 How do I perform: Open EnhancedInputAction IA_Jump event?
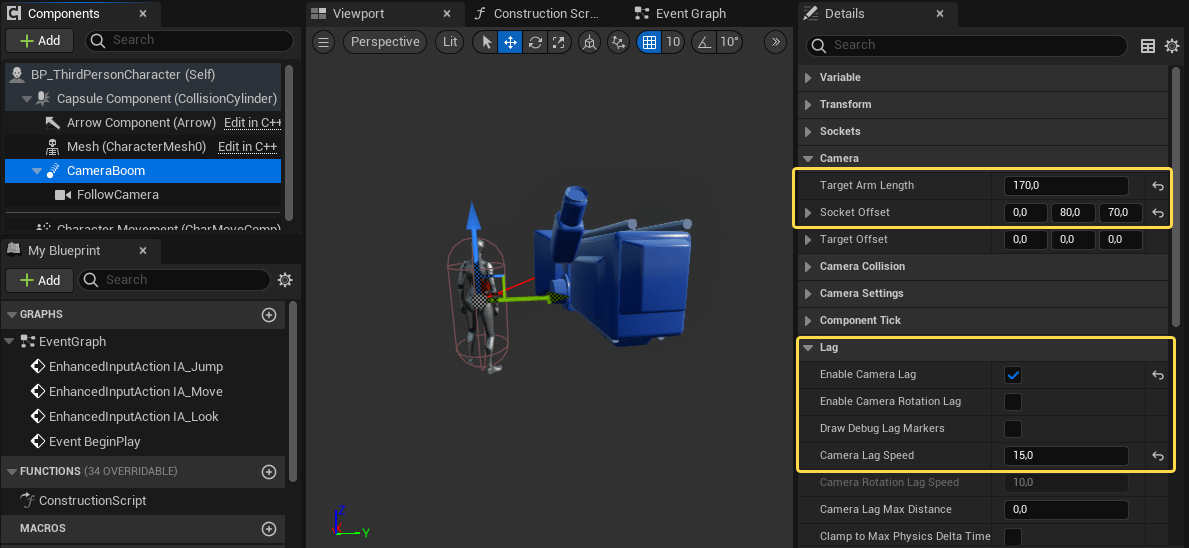click(x=136, y=367)
